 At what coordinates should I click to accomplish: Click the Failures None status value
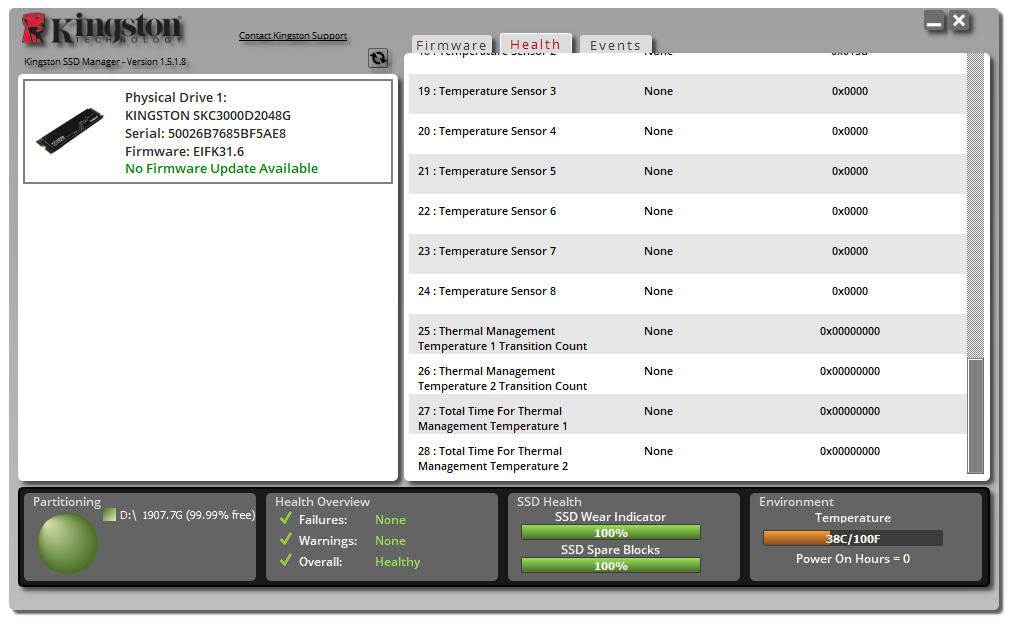[390, 520]
